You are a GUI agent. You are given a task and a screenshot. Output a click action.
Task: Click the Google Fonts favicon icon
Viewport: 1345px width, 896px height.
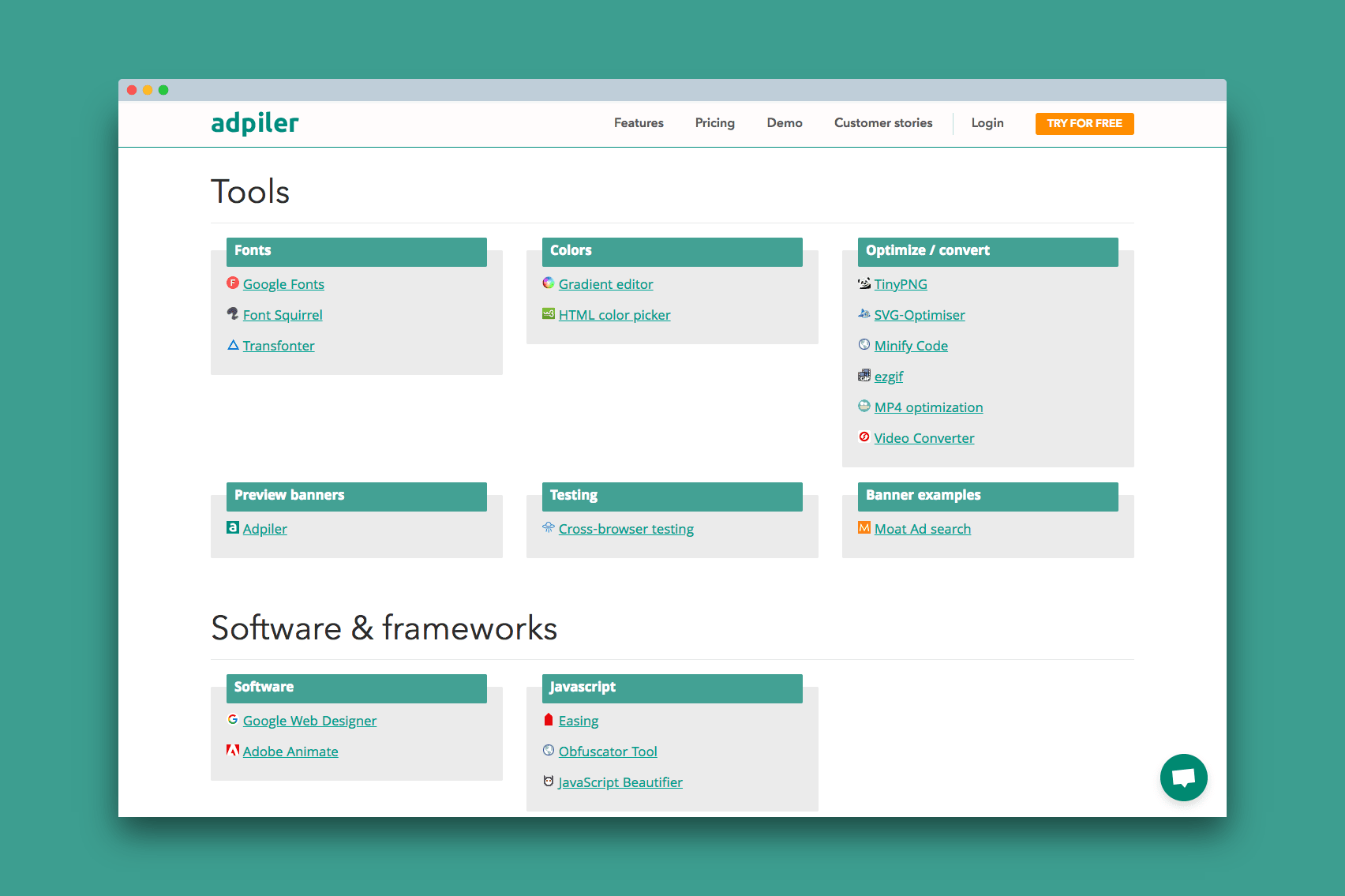(x=233, y=283)
